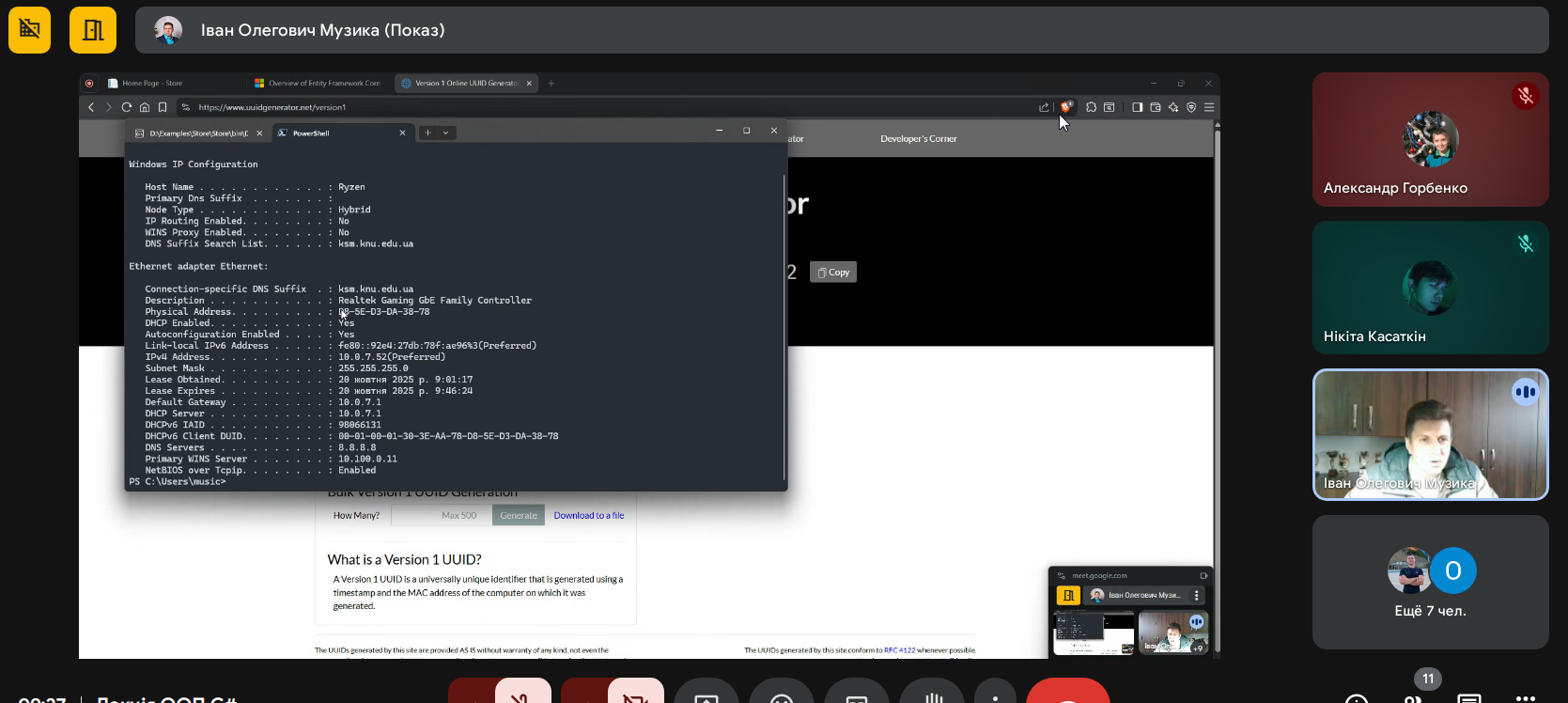Open the Developer's Corner menu link
This screenshot has width=1568, height=703.
(x=919, y=139)
